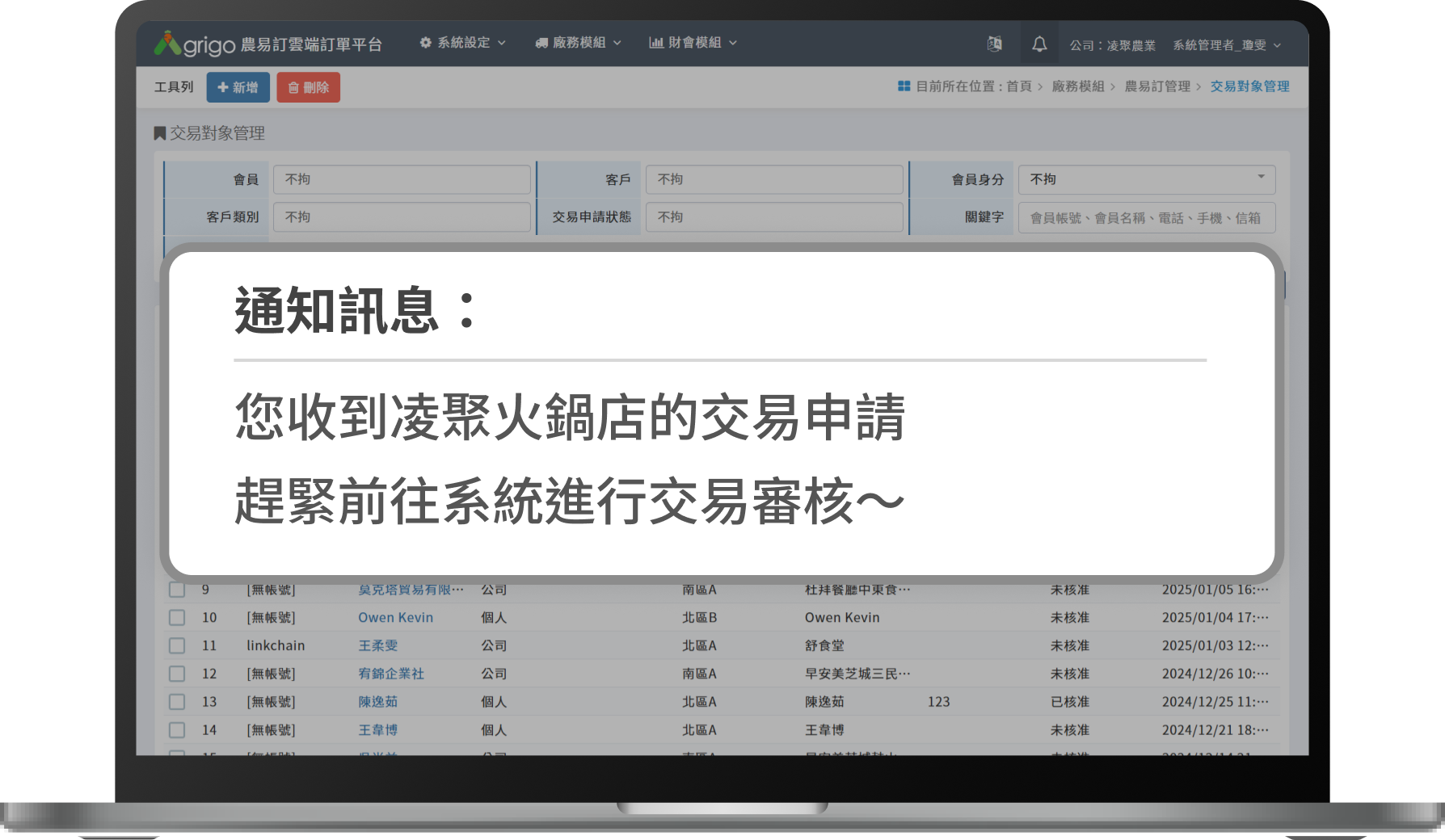Click the bookmark icon beside 交易對象管理
The image size is (1445, 840).
tap(160, 133)
